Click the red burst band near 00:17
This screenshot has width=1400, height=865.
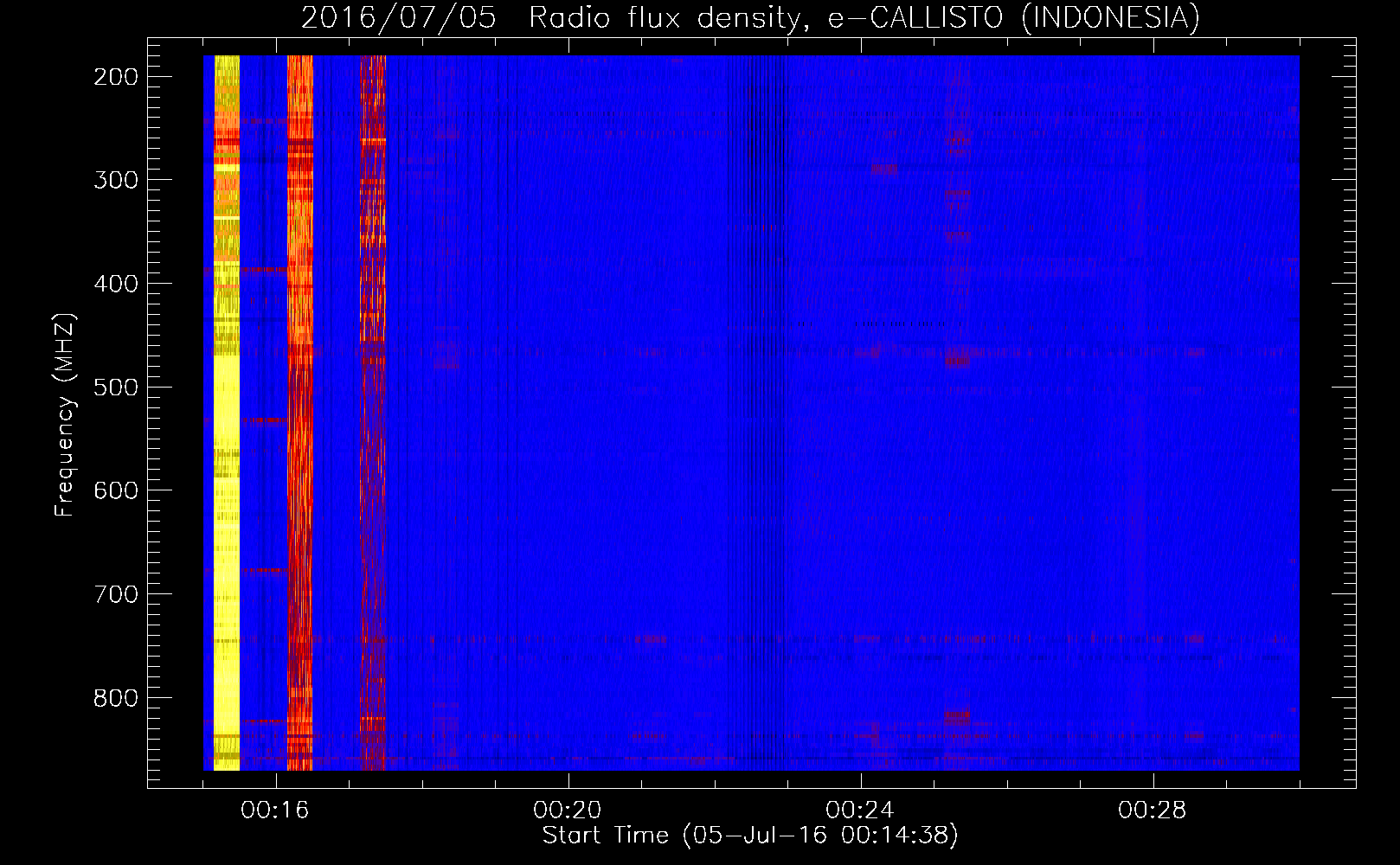tap(373, 413)
